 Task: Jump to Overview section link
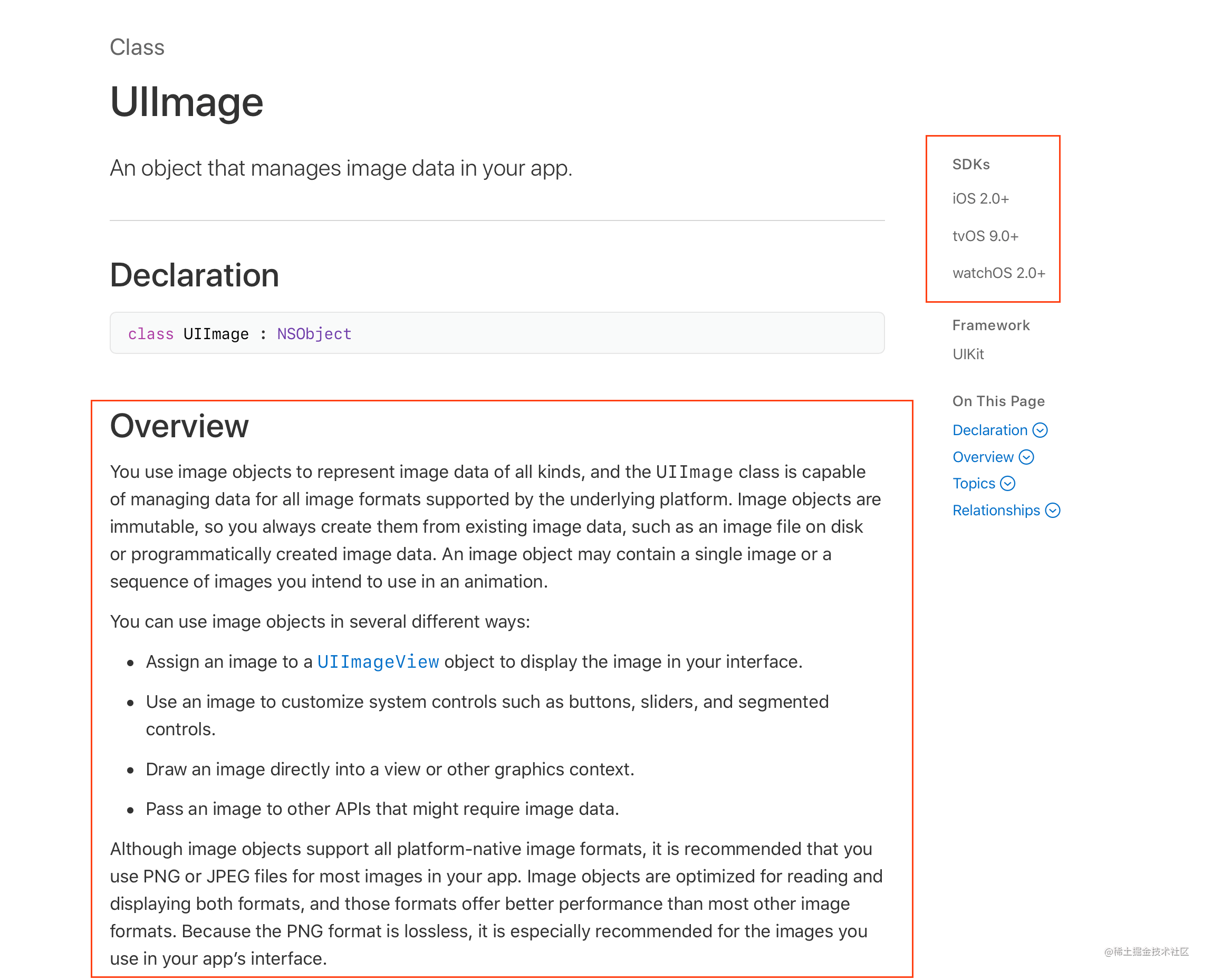click(983, 457)
